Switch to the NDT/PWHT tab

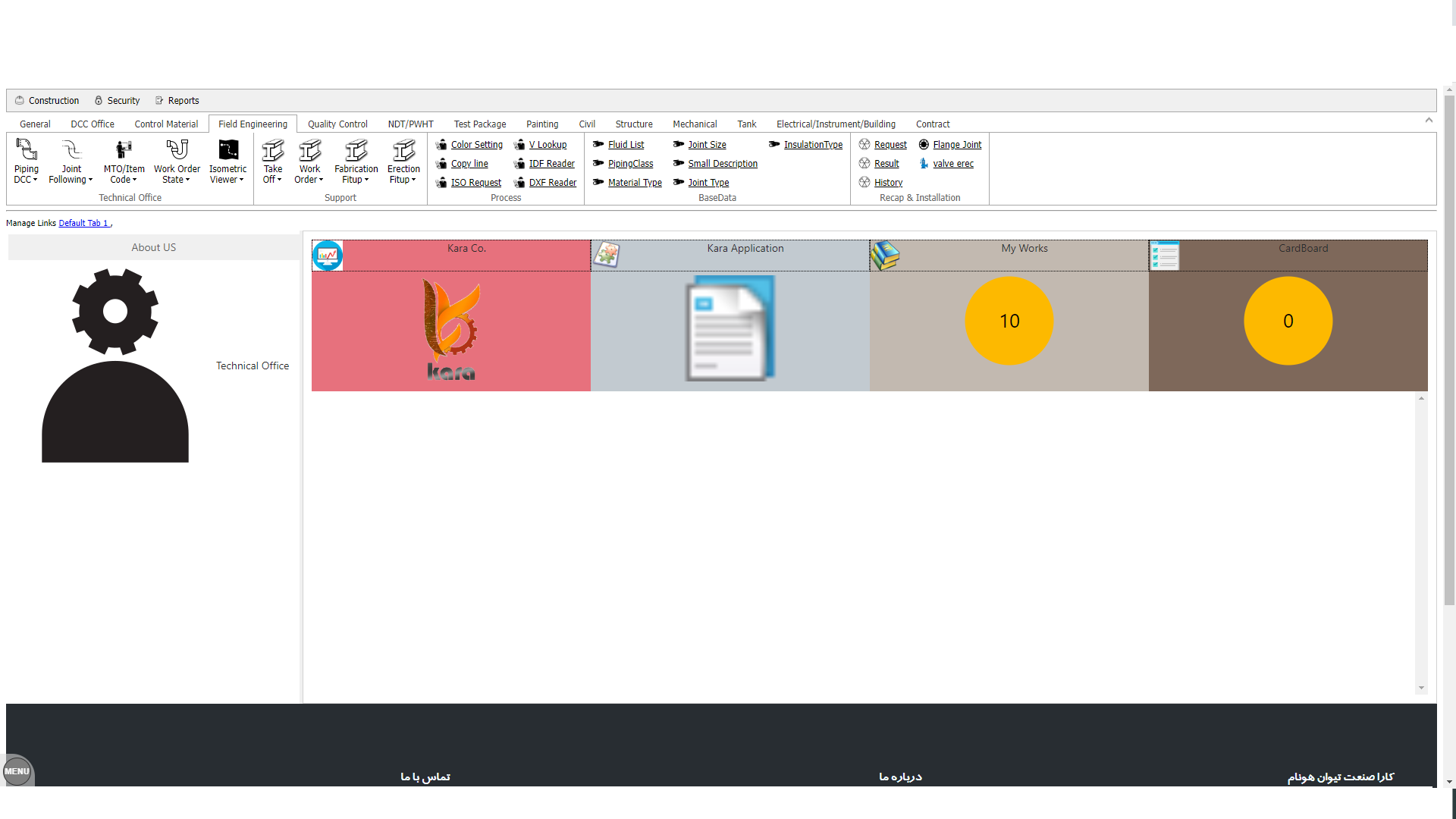pyautogui.click(x=410, y=124)
